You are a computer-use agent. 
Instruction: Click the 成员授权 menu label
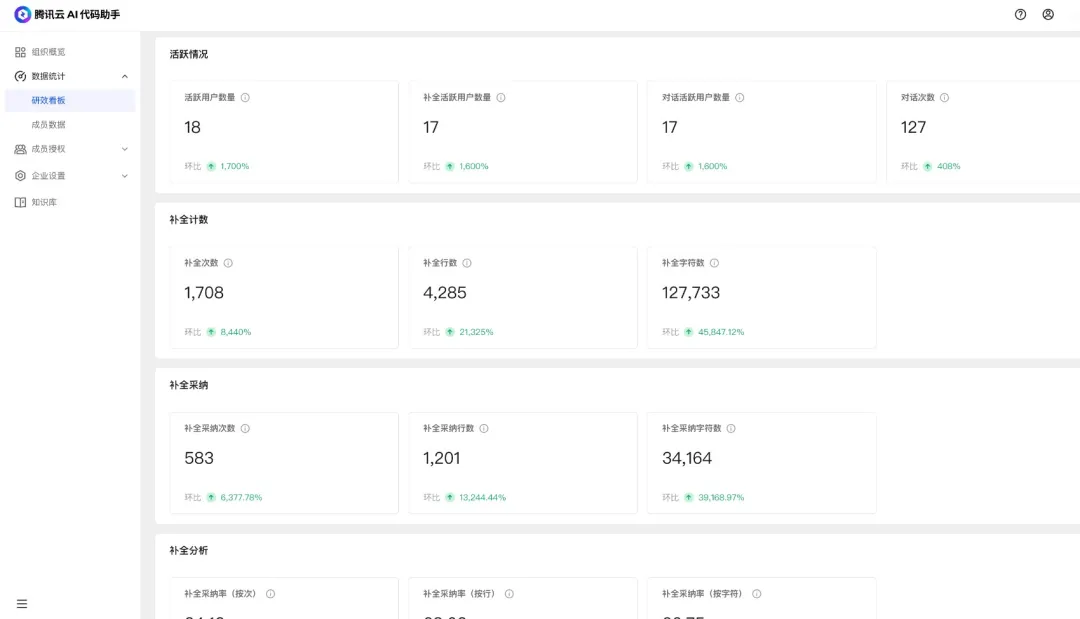tap(48, 149)
